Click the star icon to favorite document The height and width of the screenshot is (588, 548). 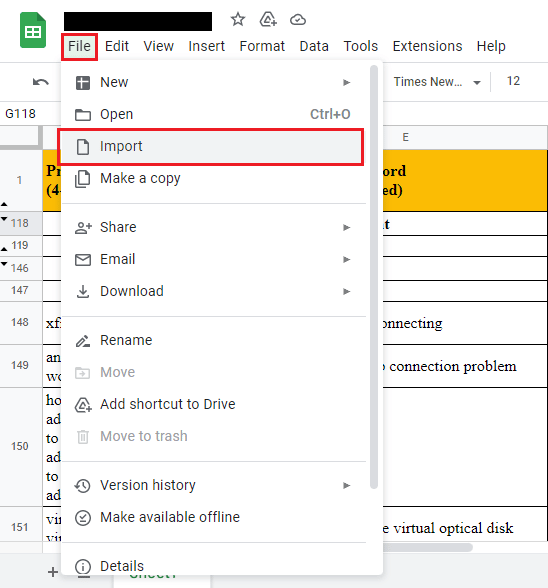pos(238,20)
